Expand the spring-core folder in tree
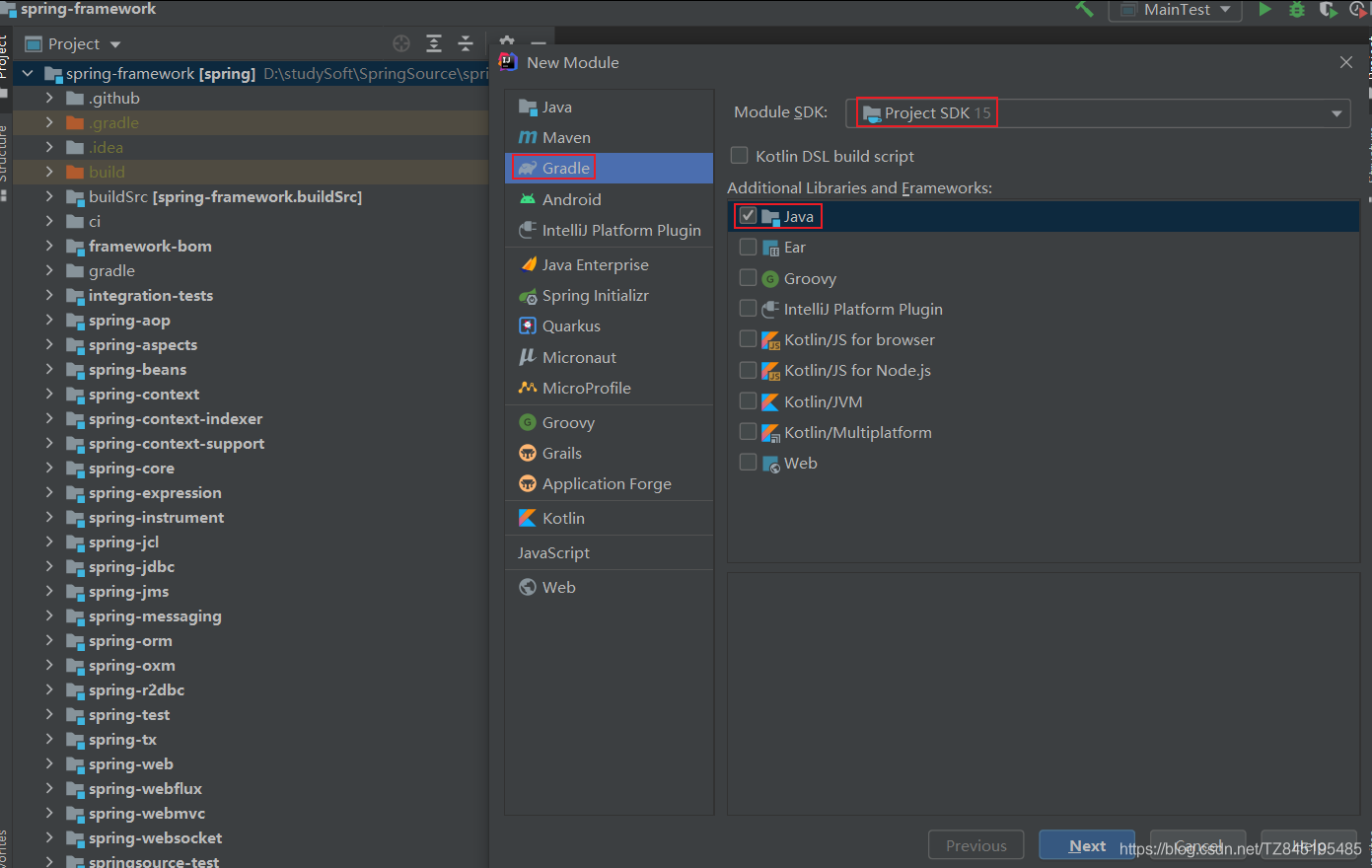 pos(49,468)
